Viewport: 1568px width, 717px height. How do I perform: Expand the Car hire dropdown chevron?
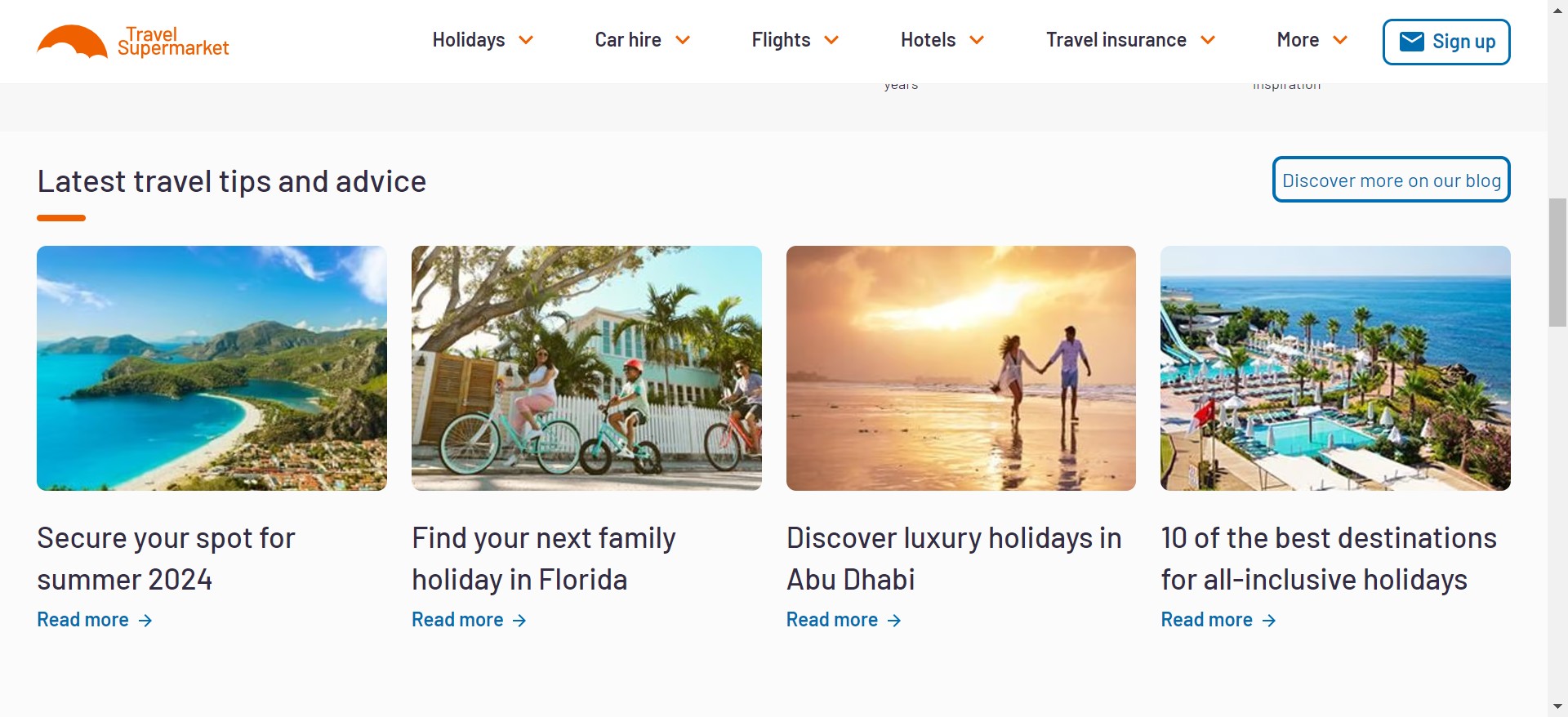[x=683, y=40]
